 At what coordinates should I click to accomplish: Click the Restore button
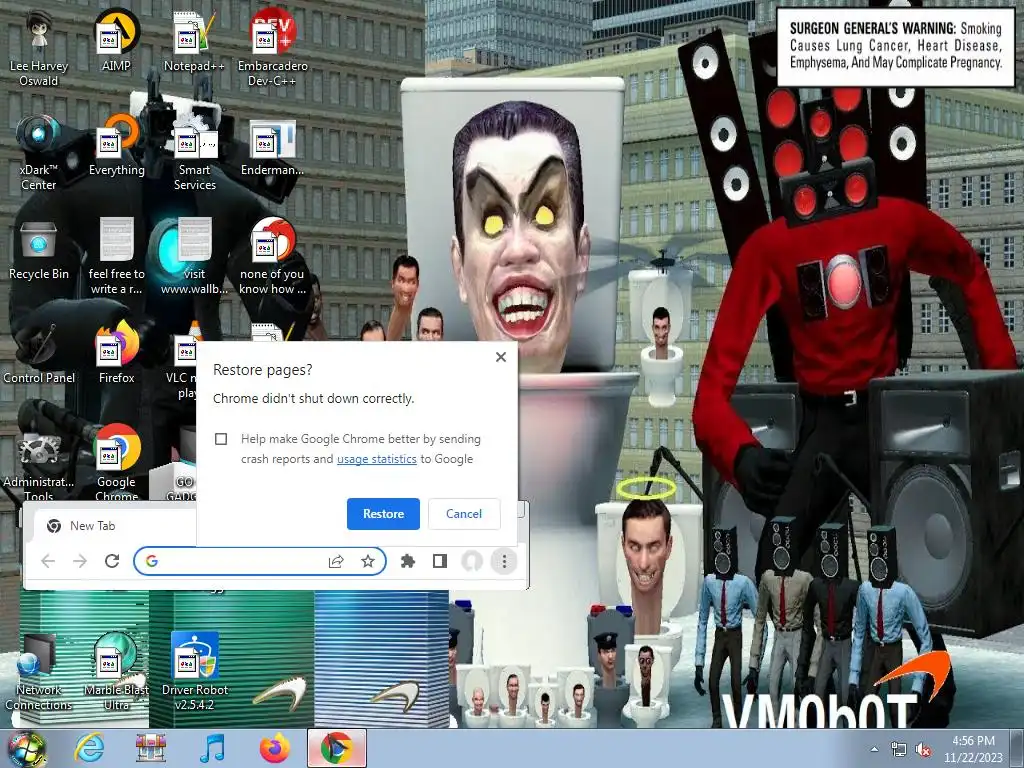pyautogui.click(x=383, y=514)
